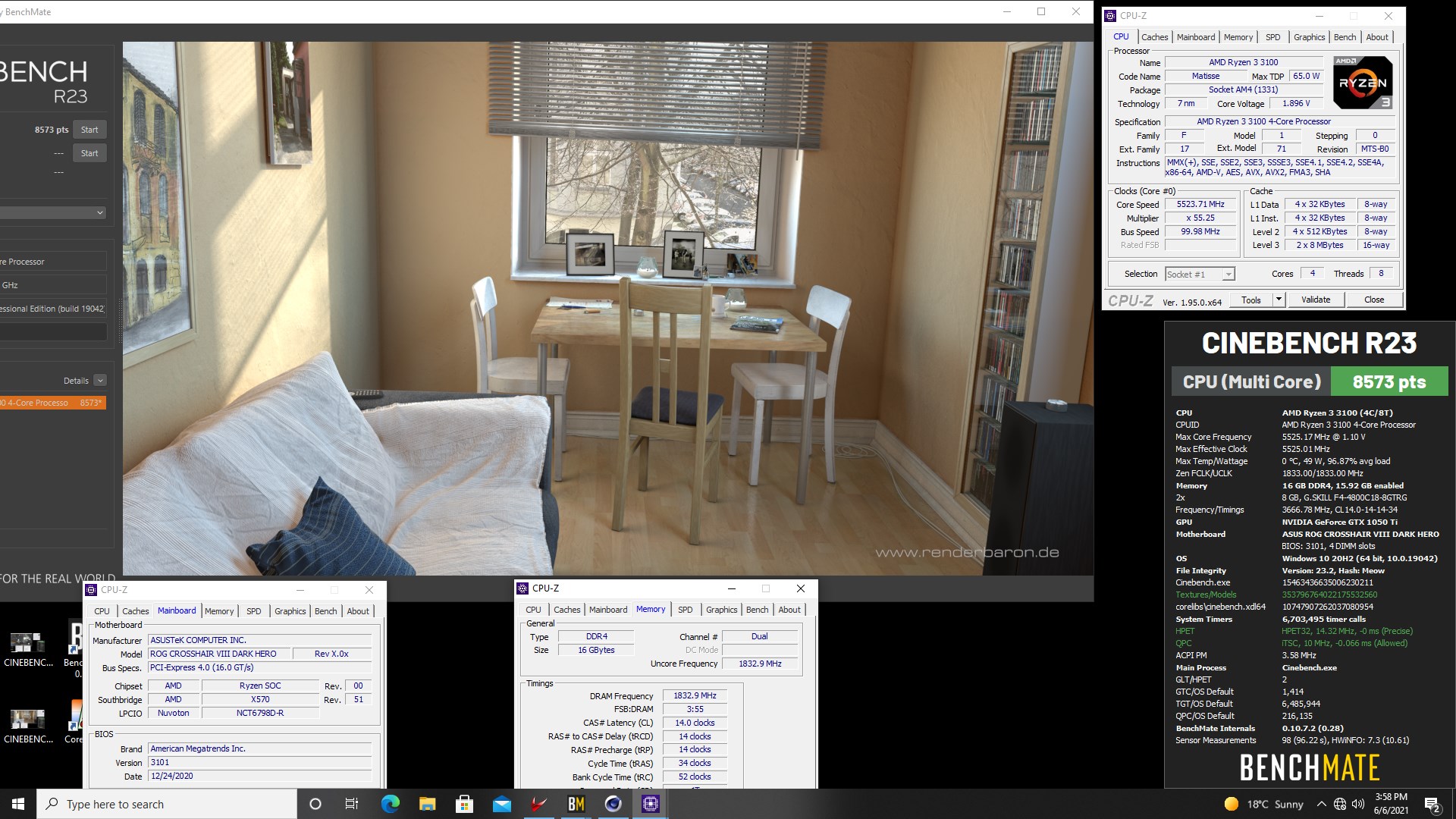Show hidden system tray icons
1456x819 pixels.
(x=1321, y=804)
